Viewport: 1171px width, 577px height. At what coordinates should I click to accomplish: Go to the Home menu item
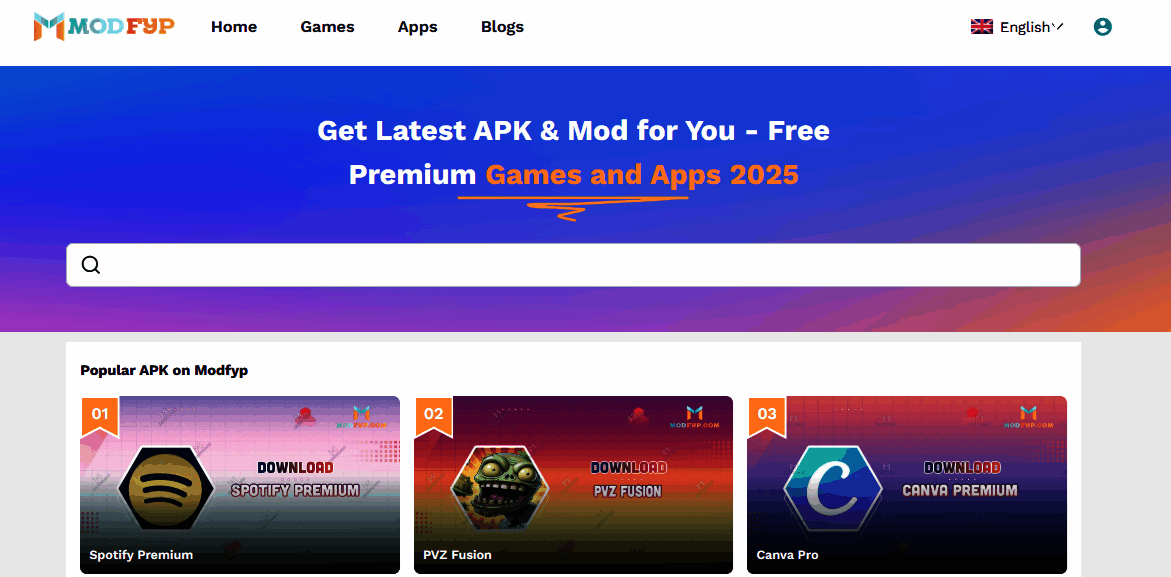coord(234,27)
